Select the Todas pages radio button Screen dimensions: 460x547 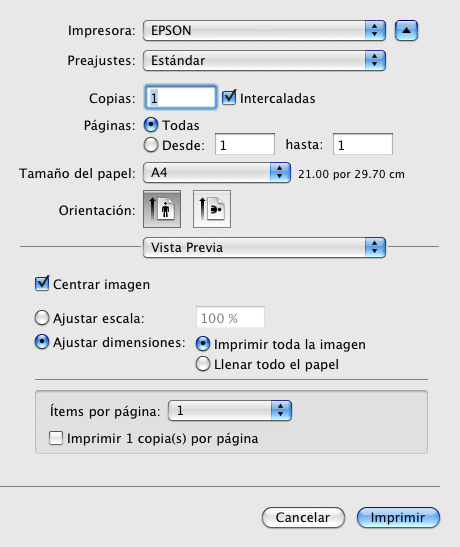point(151,125)
